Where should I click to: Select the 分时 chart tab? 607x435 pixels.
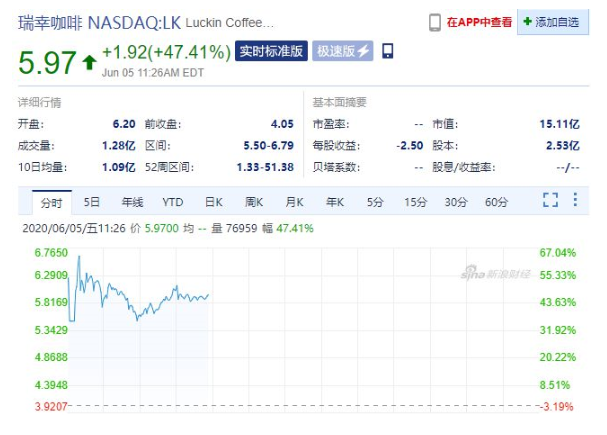(51, 202)
